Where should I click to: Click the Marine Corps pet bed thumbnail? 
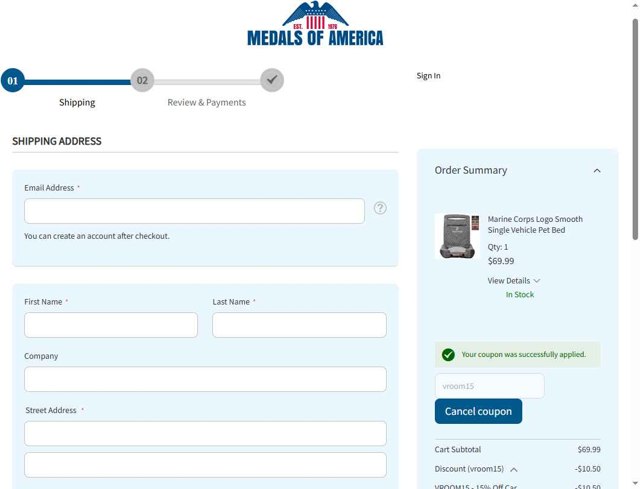458,236
